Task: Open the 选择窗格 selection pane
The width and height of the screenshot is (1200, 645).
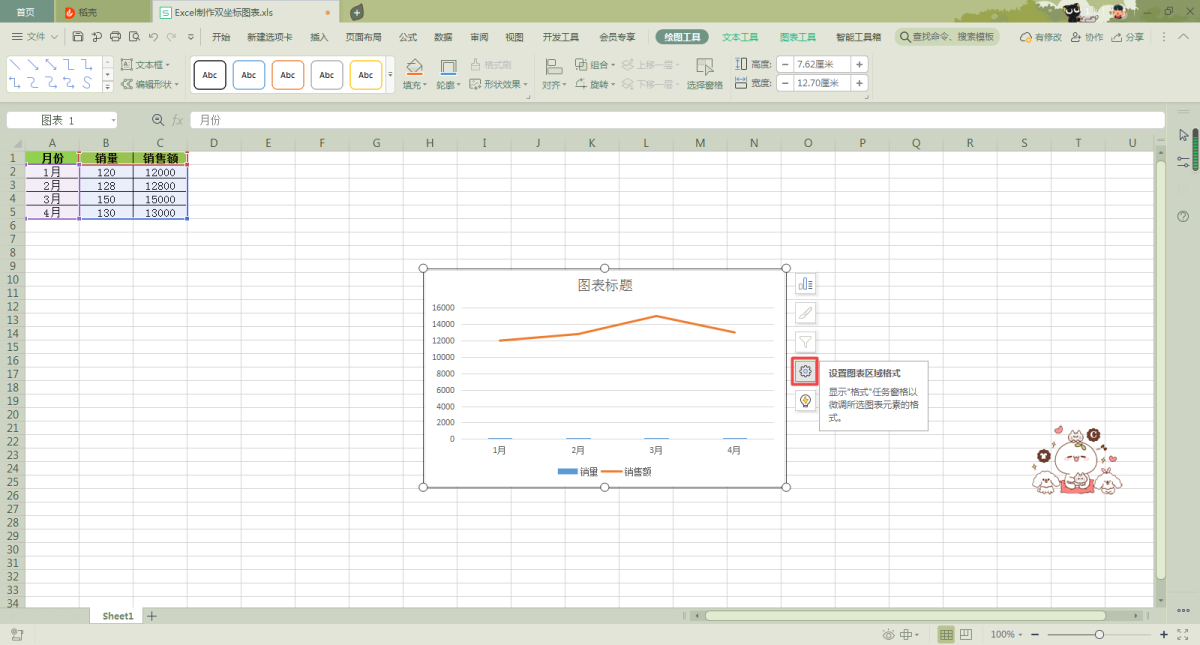Action: (705, 73)
